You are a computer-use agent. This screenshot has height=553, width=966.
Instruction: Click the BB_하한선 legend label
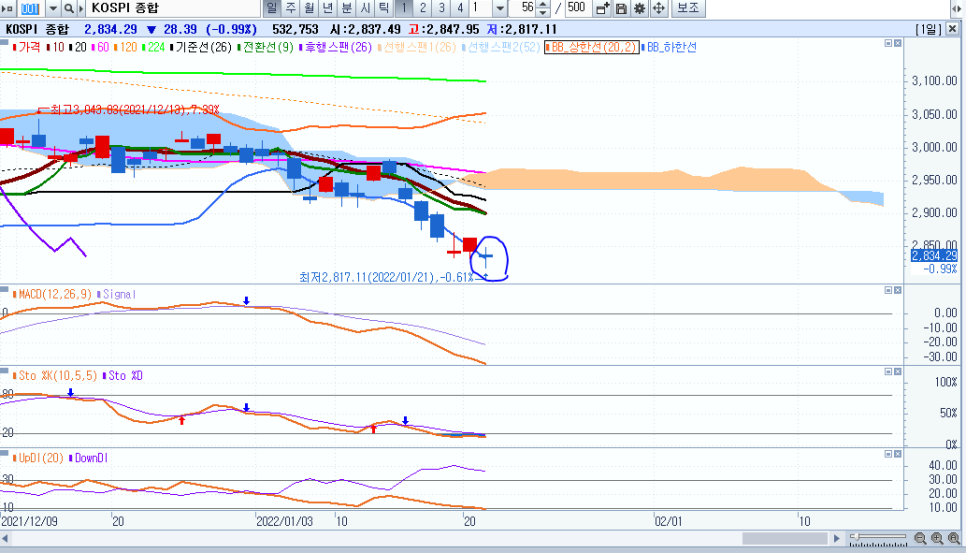tap(669, 47)
